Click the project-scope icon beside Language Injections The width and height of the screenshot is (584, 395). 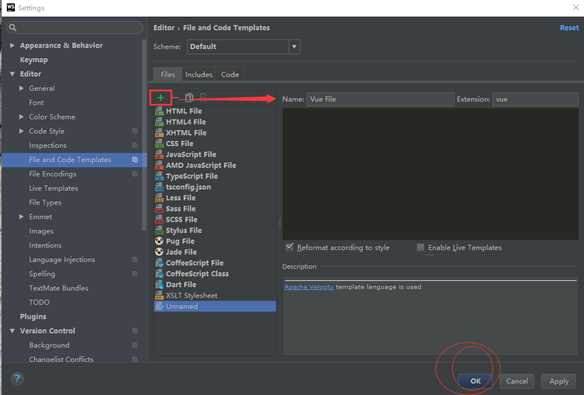coord(135,259)
